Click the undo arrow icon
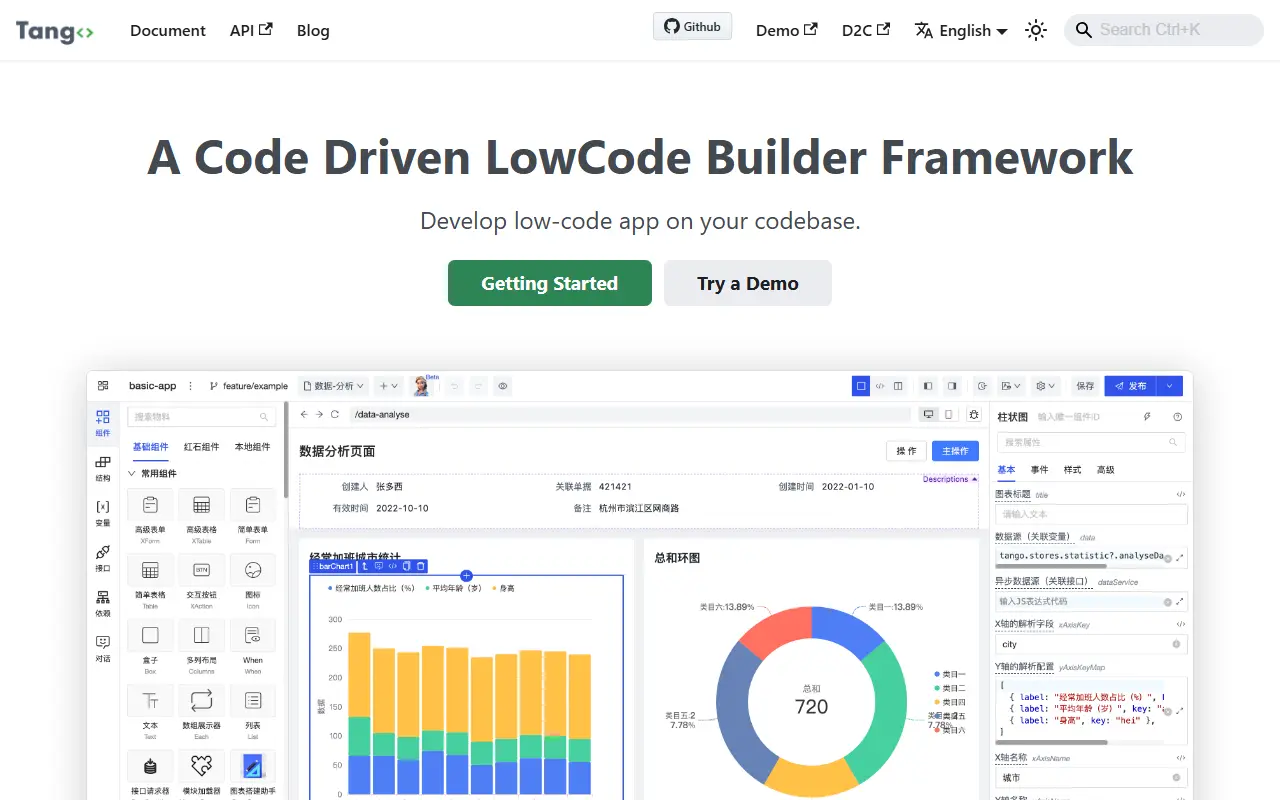1280x800 pixels. click(x=455, y=386)
